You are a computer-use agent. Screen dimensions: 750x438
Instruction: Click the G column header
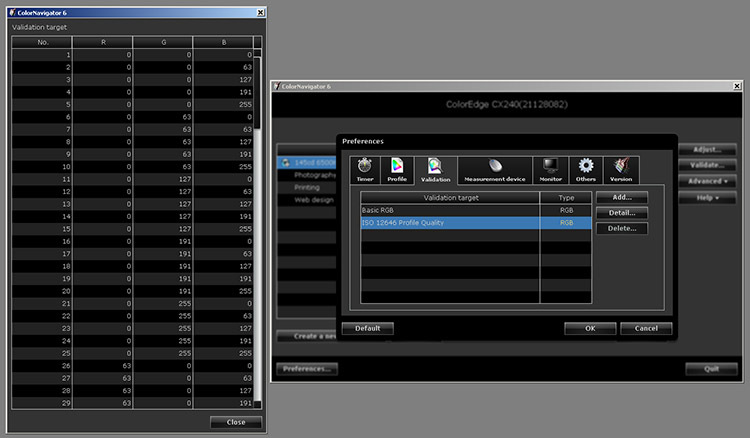(x=163, y=42)
